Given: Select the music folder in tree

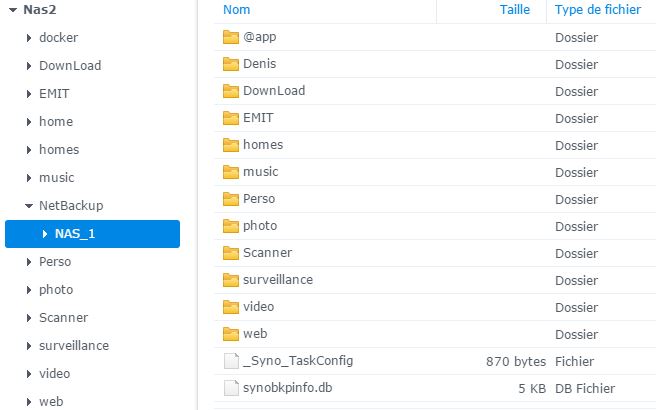Looking at the screenshot, I should 56,178.
